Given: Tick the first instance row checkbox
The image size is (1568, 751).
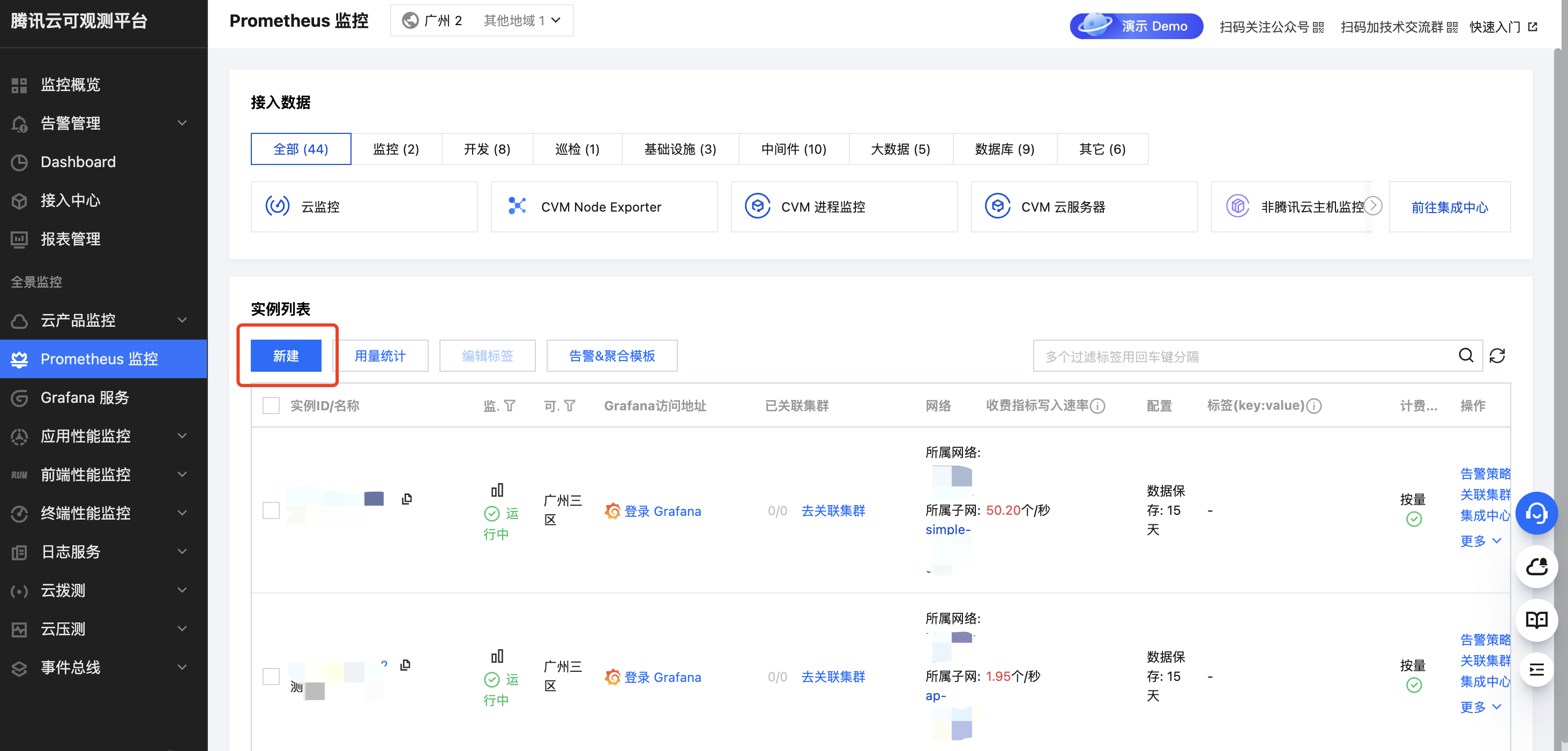Looking at the screenshot, I should point(271,510).
